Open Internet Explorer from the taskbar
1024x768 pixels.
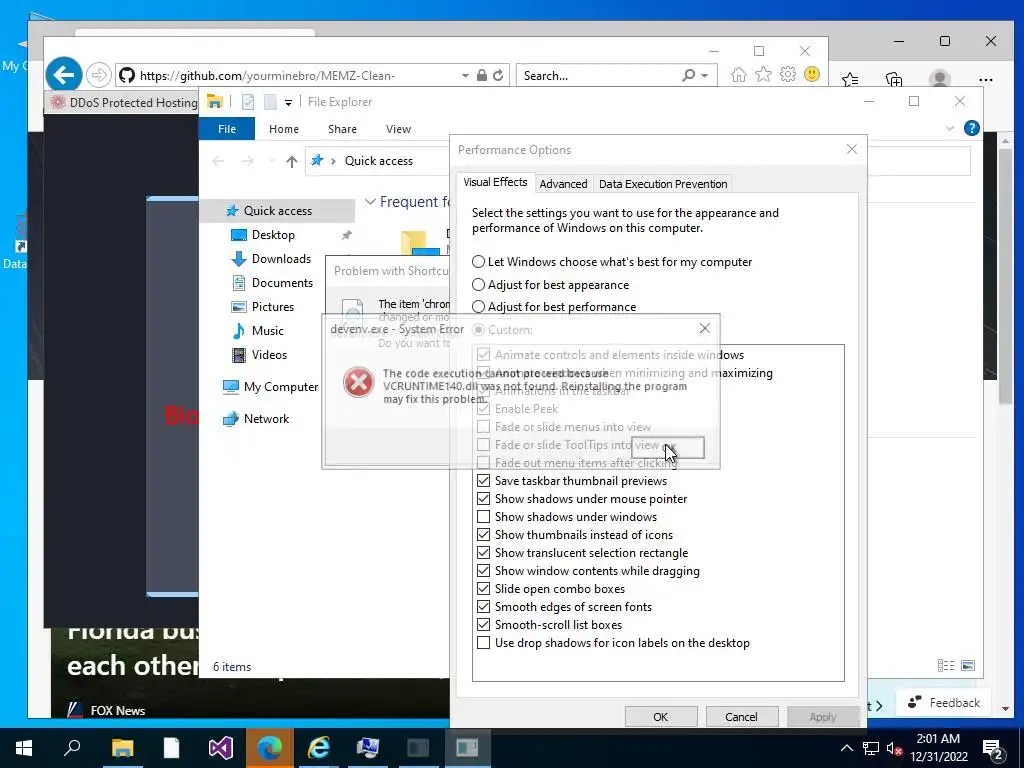pos(319,748)
